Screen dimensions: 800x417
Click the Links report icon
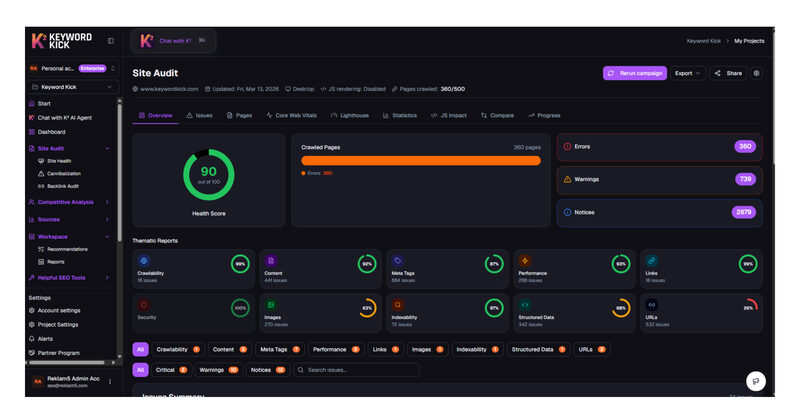point(652,261)
